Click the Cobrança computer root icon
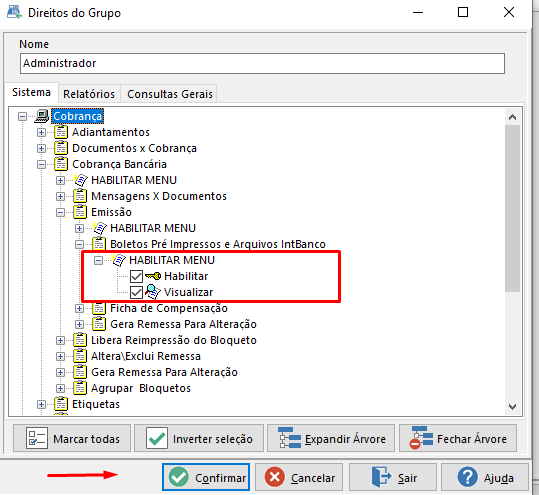This screenshot has width=539, height=495. pyautogui.click(x=42, y=116)
